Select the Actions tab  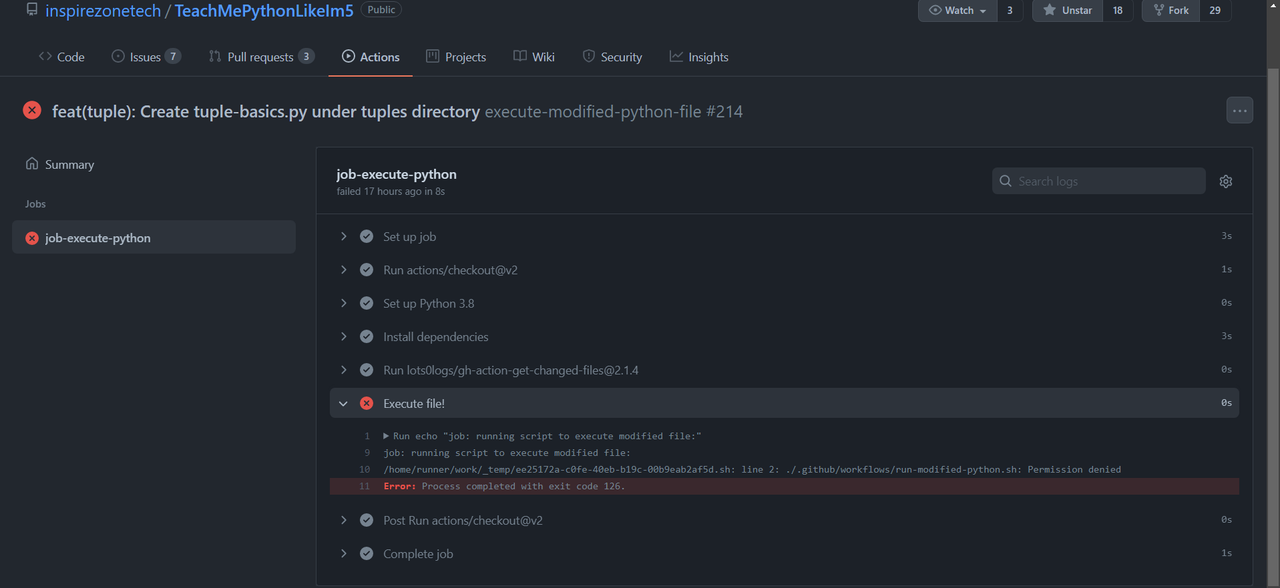tap(370, 57)
